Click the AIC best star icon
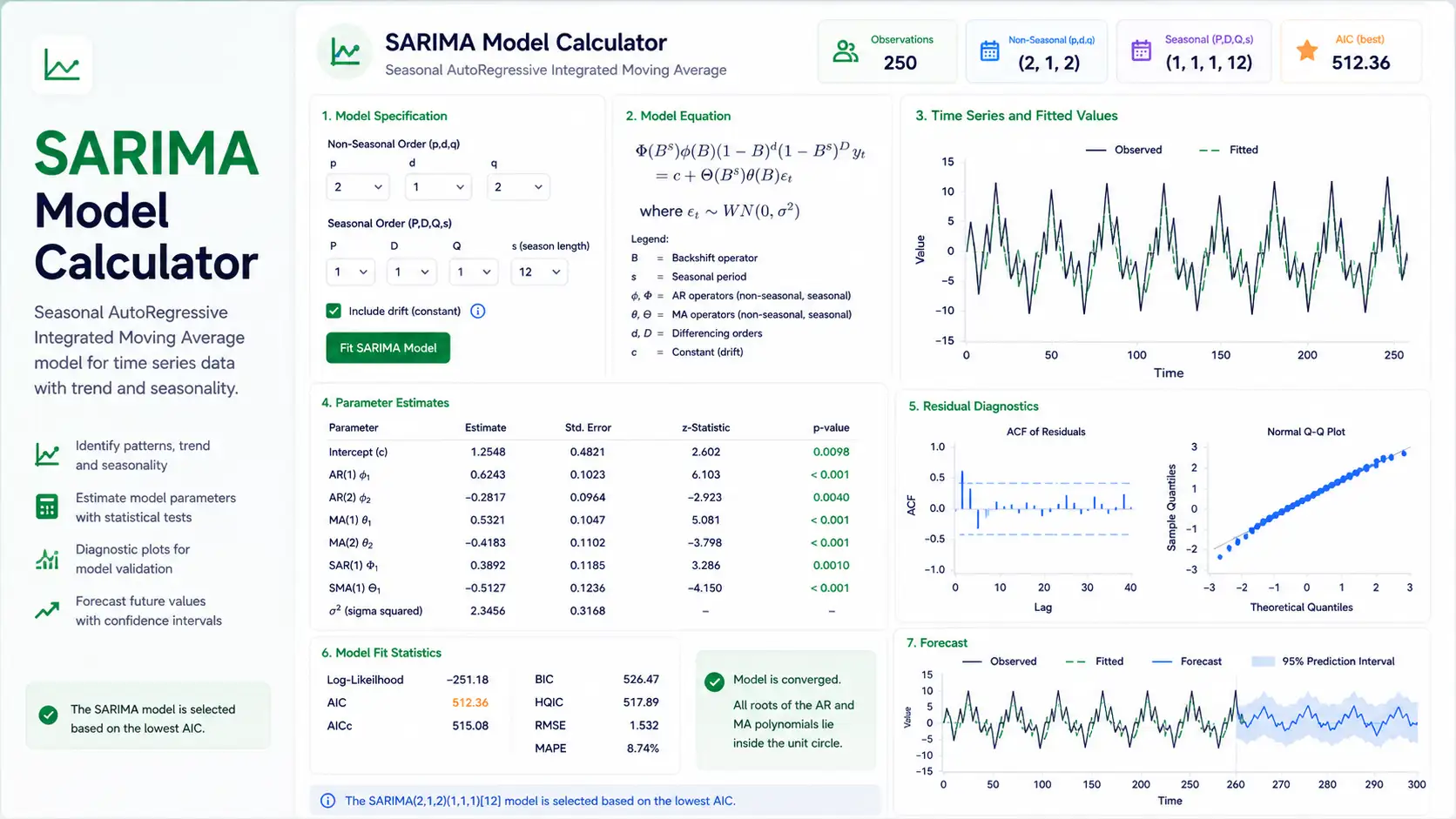The height and width of the screenshot is (819, 1456). 1306,50
